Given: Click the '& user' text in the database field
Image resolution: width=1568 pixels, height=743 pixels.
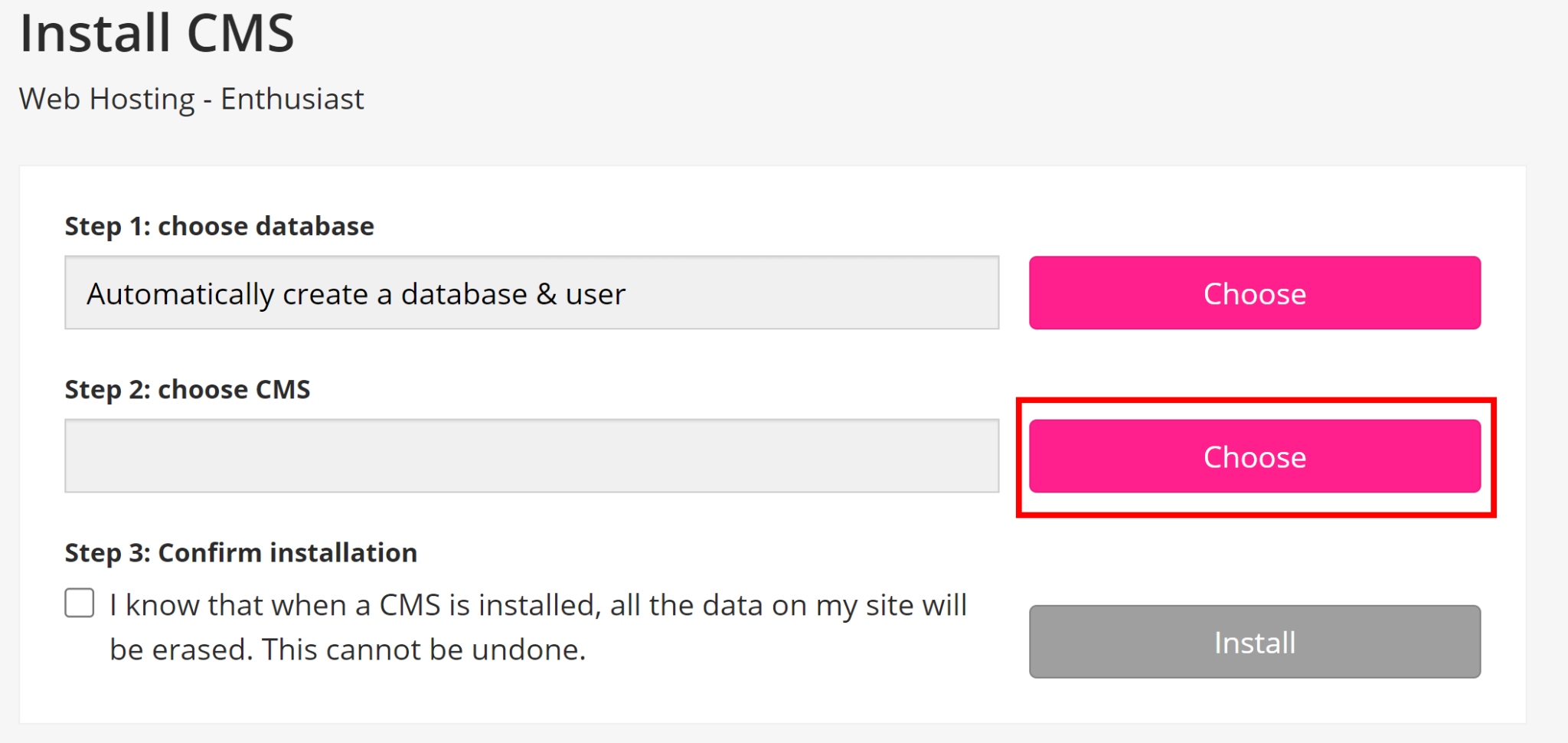Looking at the screenshot, I should click(580, 295).
